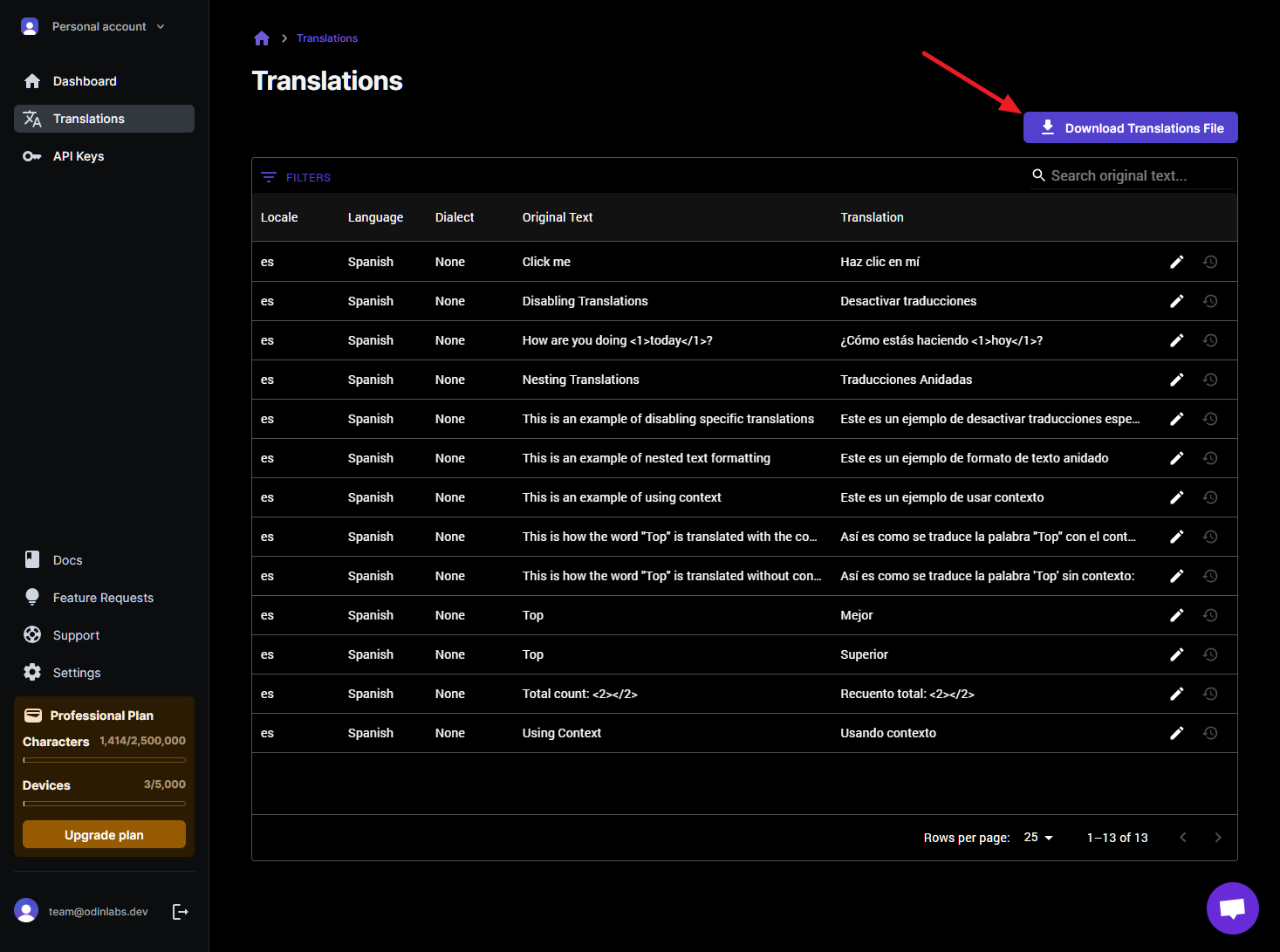This screenshot has height=952, width=1280.
Task: Click the home icon in the breadcrumb
Action: [x=262, y=38]
